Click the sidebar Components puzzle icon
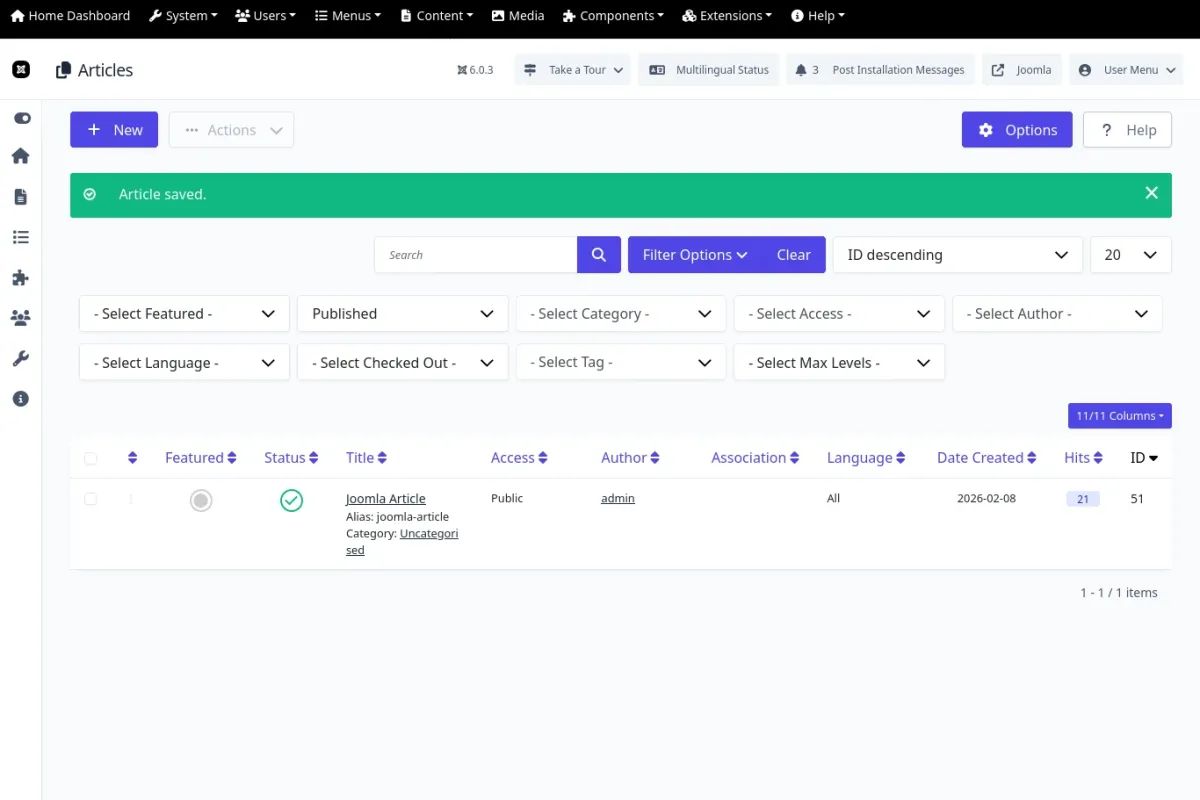This screenshot has width=1200, height=800. [x=21, y=278]
